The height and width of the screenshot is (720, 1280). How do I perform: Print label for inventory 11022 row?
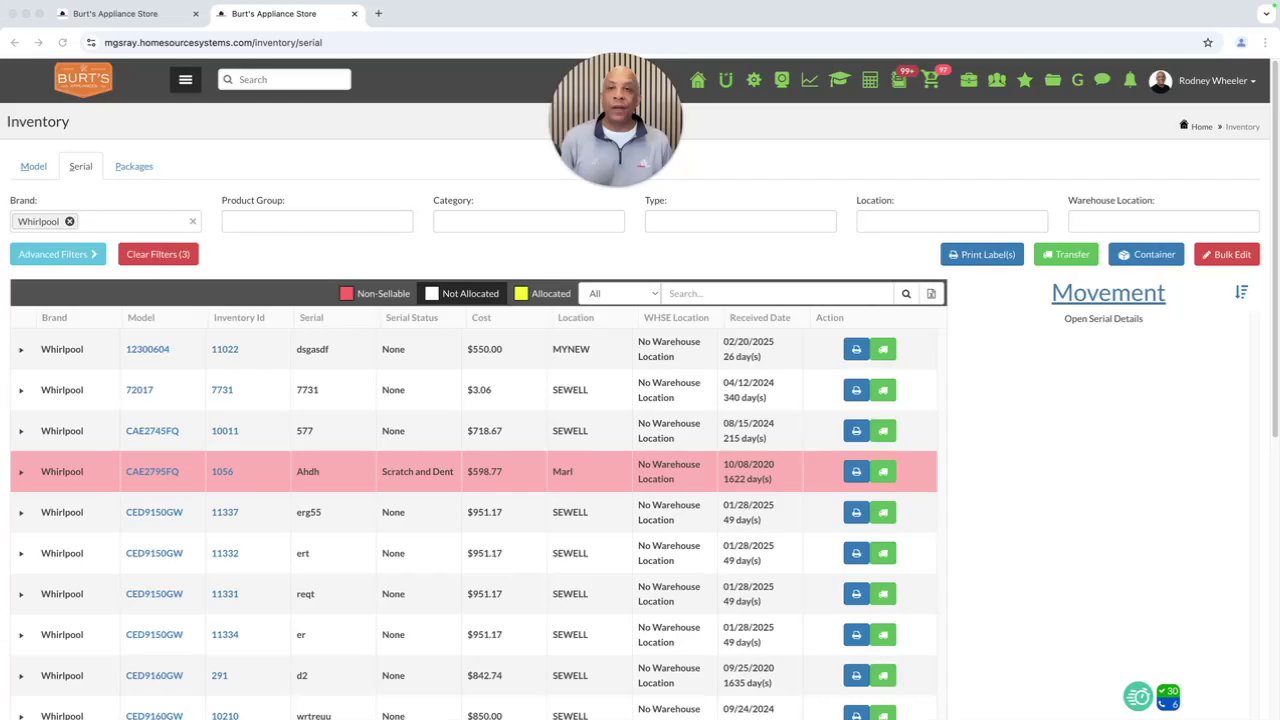pyautogui.click(x=856, y=349)
